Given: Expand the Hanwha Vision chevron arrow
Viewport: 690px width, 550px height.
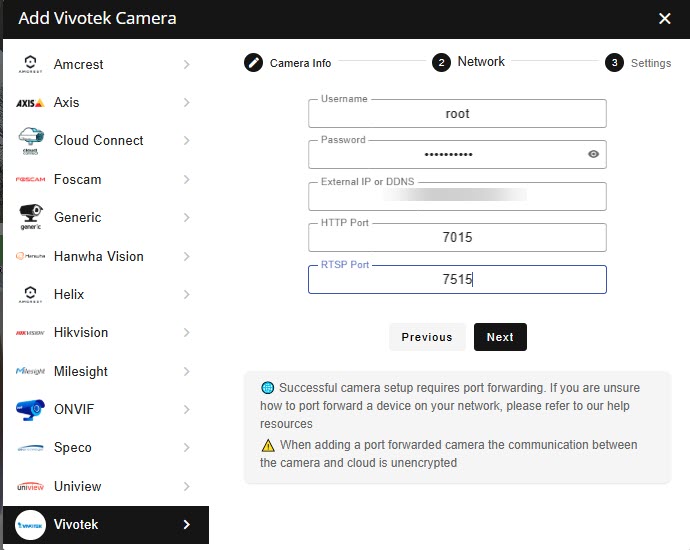Looking at the screenshot, I should [x=187, y=256].
